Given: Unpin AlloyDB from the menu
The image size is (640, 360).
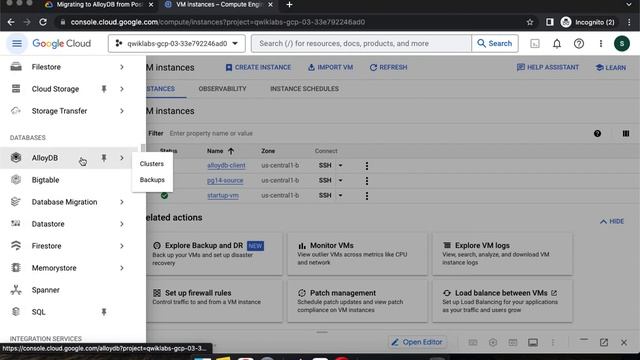Looking at the screenshot, I should (104, 158).
